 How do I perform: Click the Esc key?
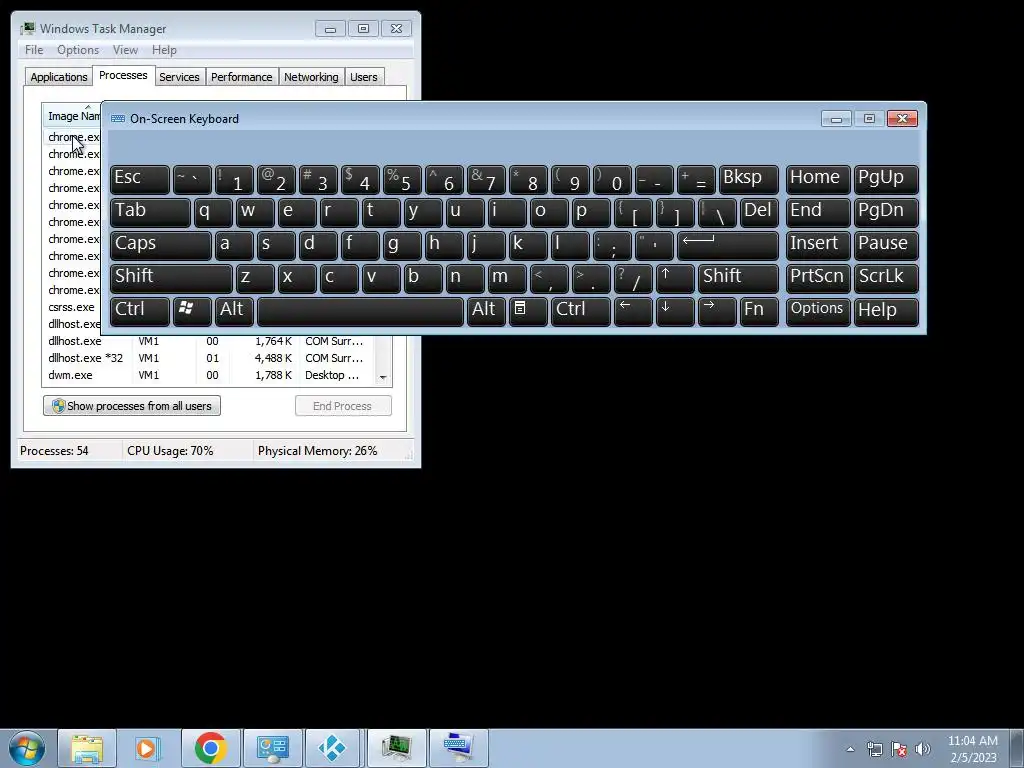pyautogui.click(x=140, y=180)
